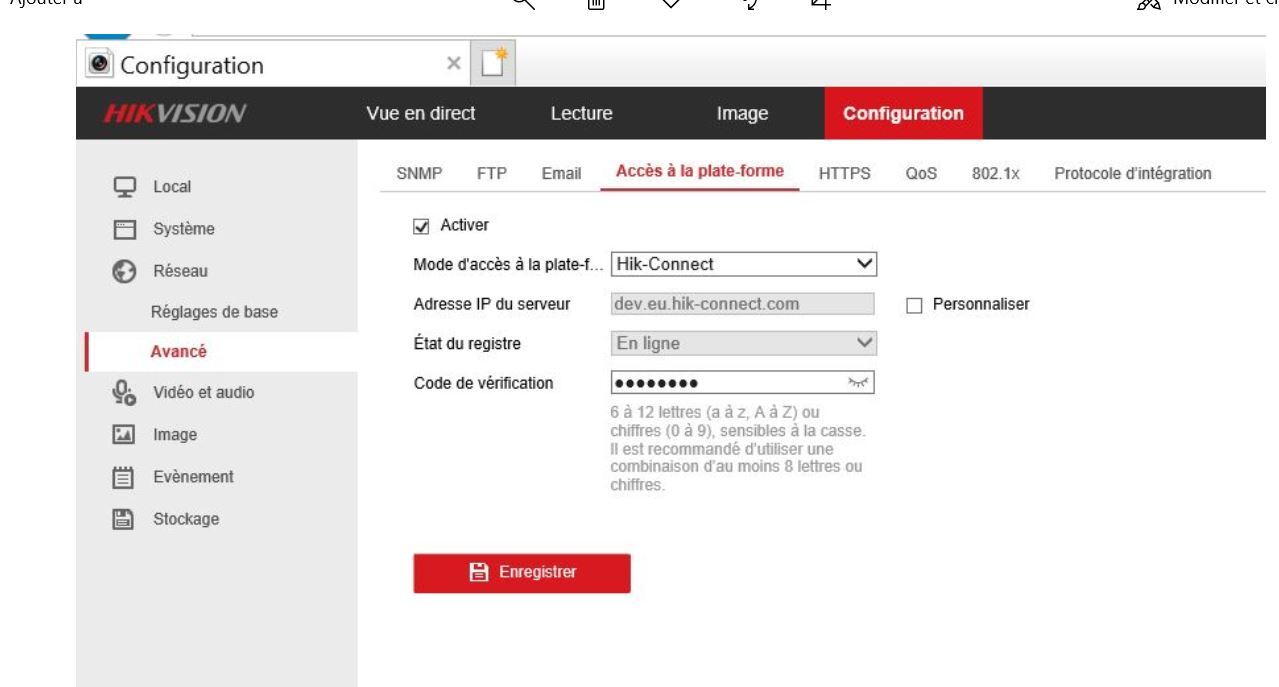The width and height of the screenshot is (1279, 687).
Task: Open the Local settings section
Action: [171, 186]
